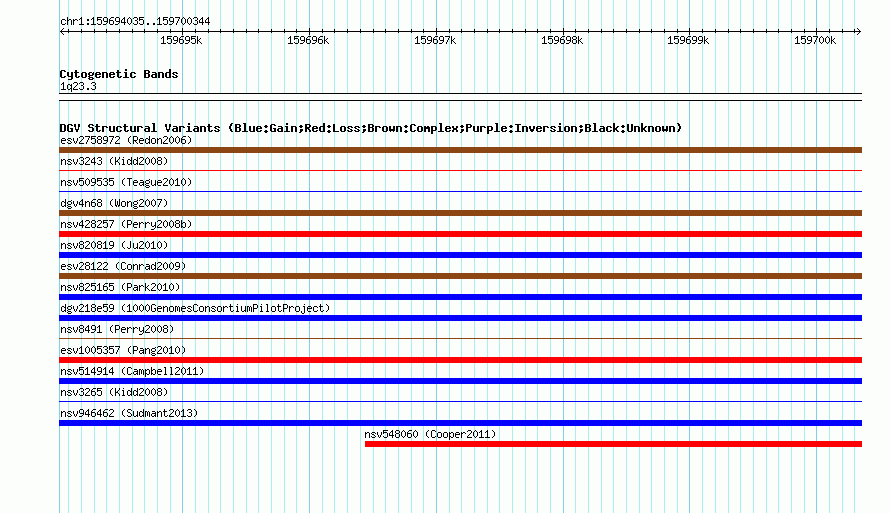
Task: Click the 159695k ruler position
Action: (x=181, y=40)
